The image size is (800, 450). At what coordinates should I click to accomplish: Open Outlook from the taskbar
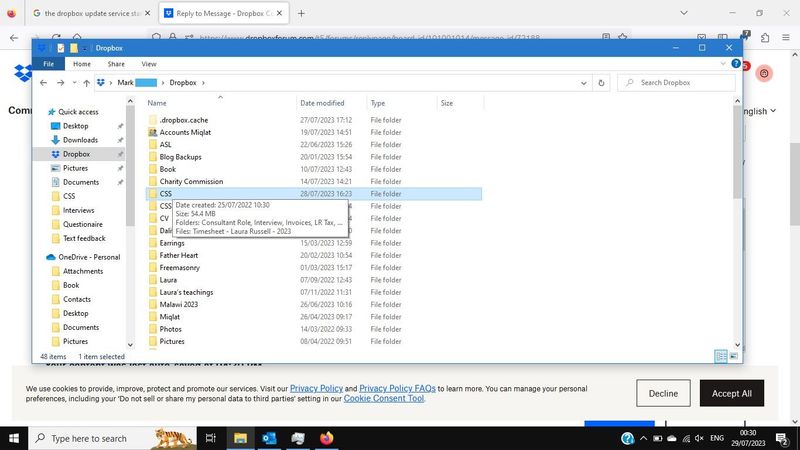coord(269,438)
